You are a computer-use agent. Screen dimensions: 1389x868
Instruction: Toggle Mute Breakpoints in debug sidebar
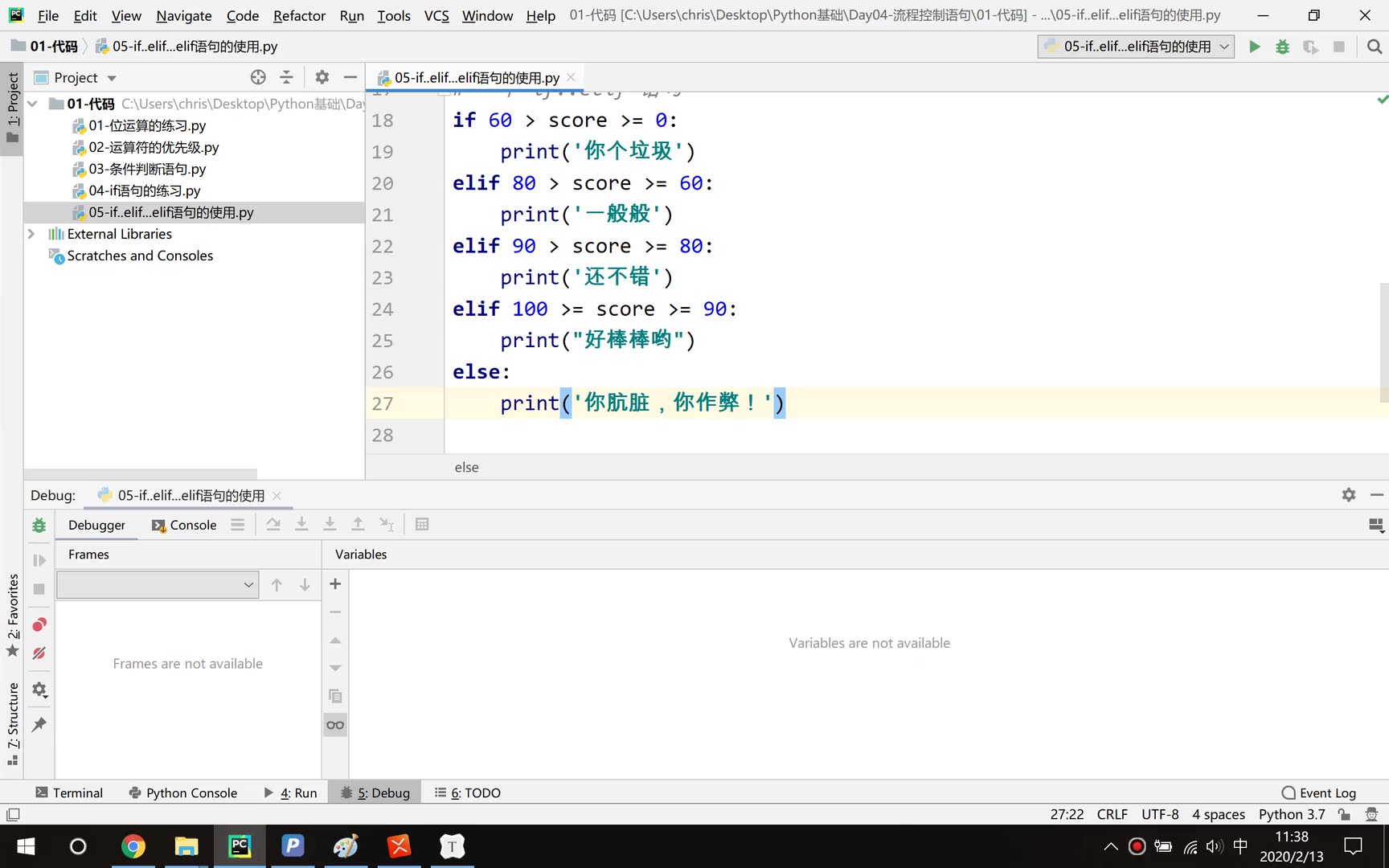(39, 653)
